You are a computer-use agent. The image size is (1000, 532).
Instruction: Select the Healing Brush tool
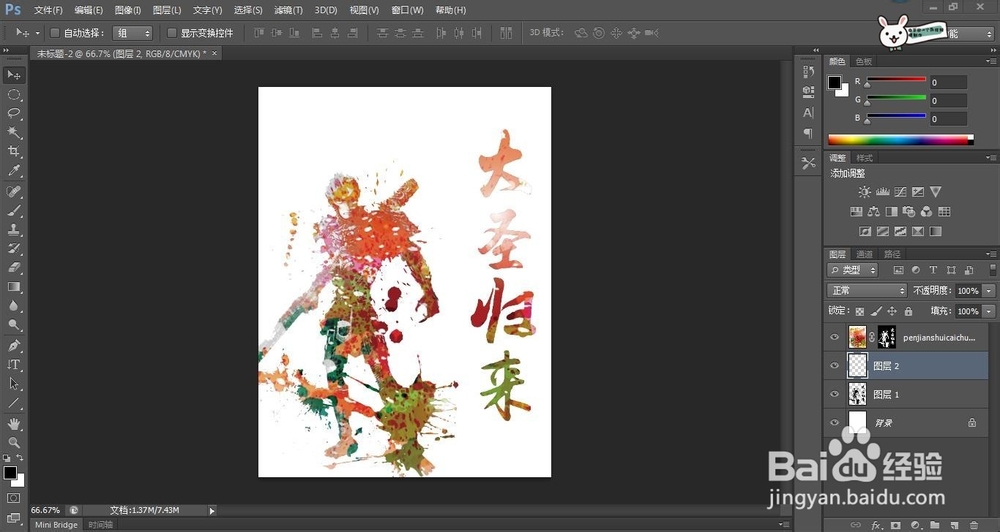point(14,192)
